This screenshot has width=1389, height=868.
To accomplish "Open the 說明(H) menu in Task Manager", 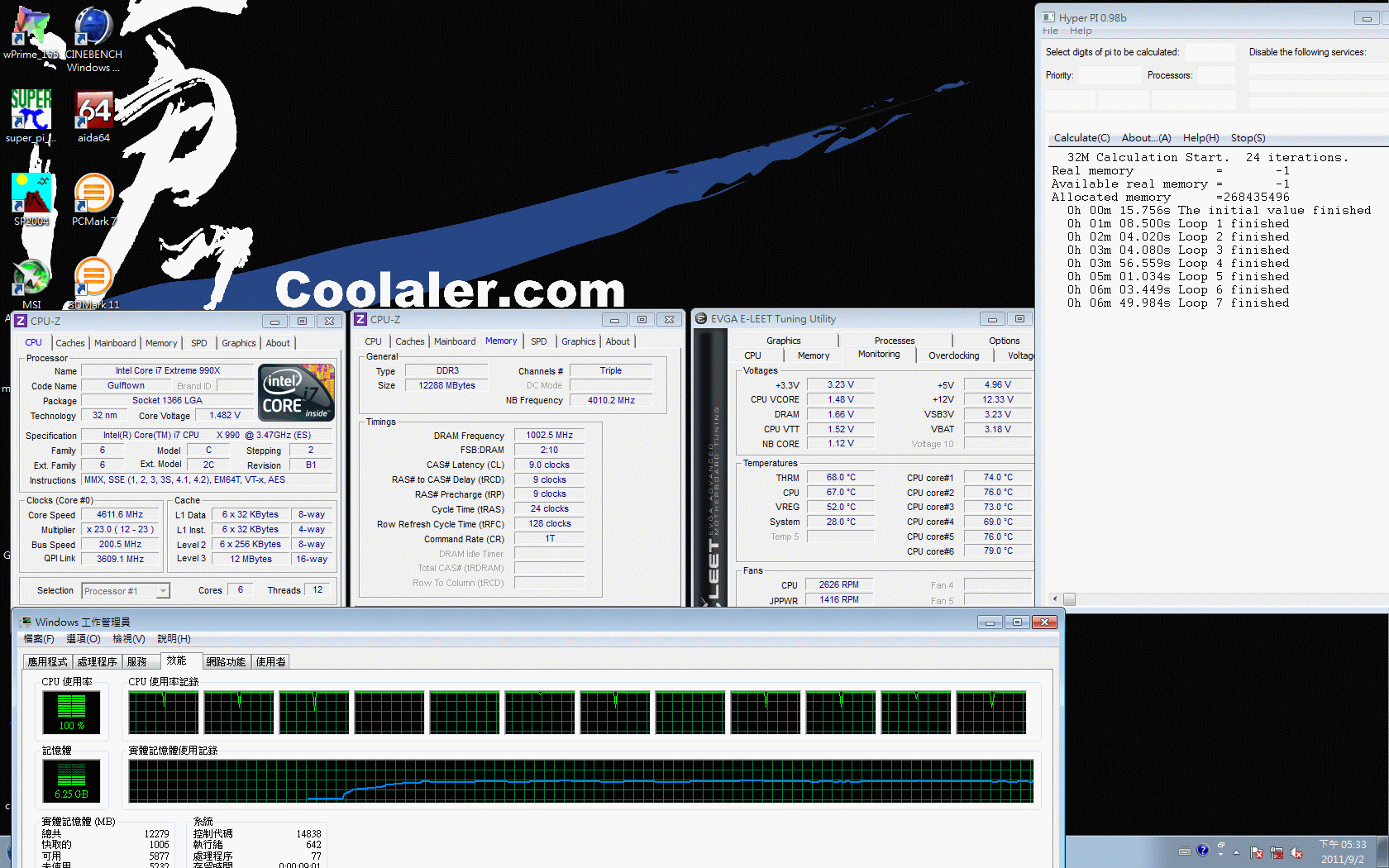I will (x=174, y=639).
